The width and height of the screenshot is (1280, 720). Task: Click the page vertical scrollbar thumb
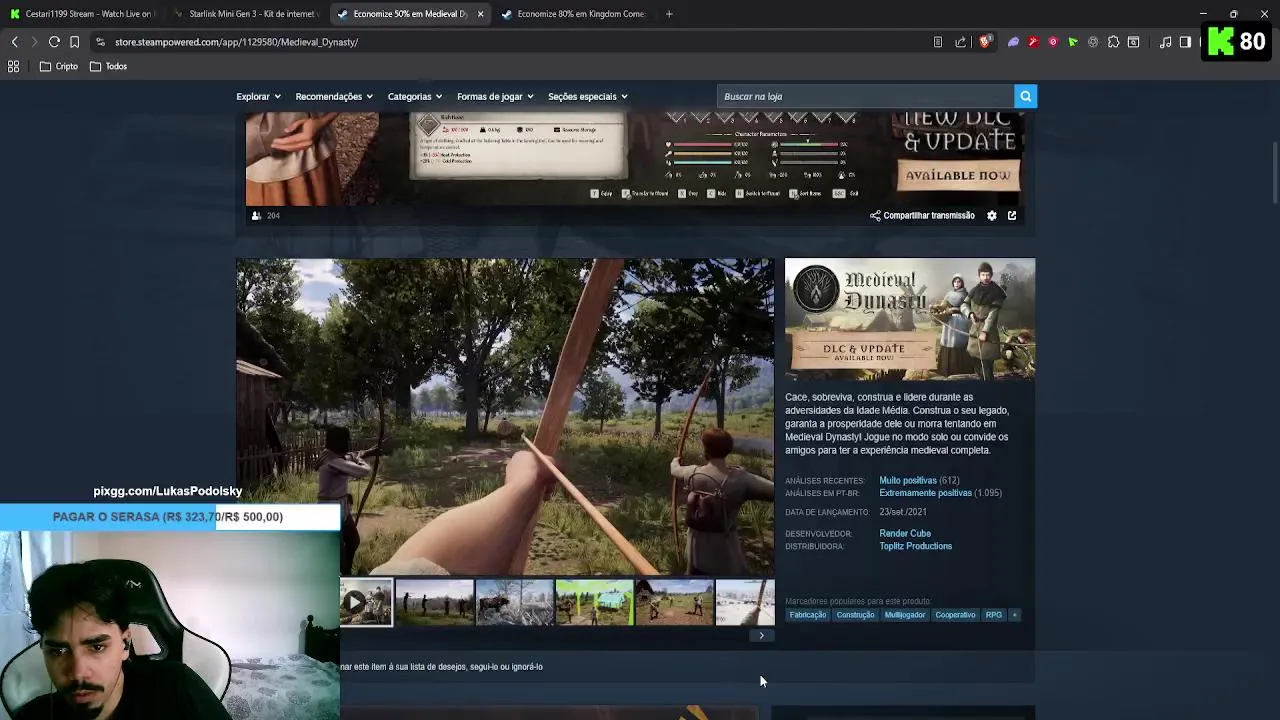pos(1274,171)
